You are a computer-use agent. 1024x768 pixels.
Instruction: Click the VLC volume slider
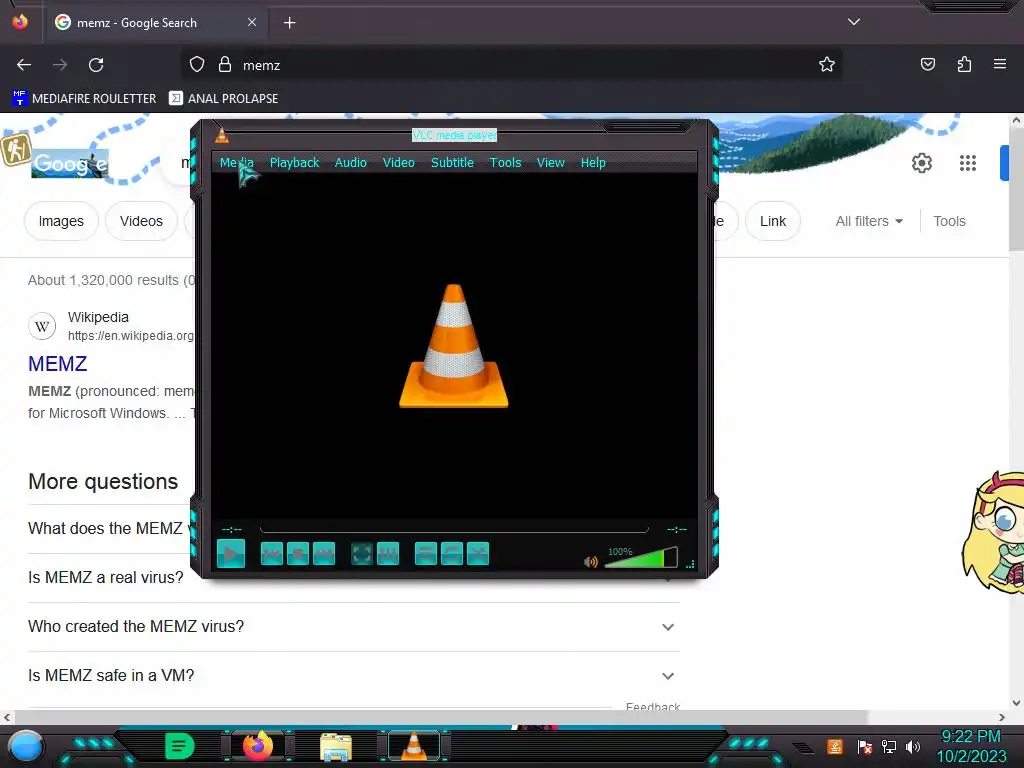click(641, 558)
